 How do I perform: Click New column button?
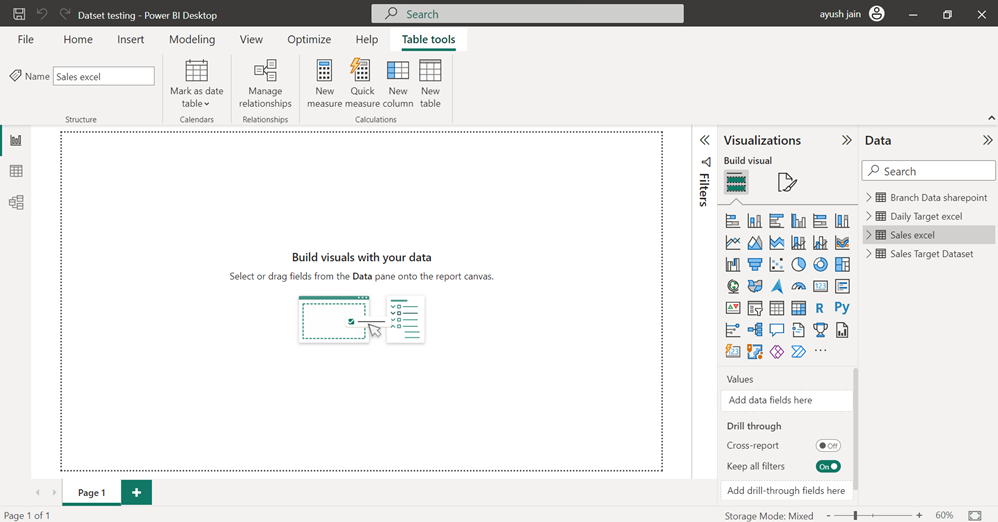coord(398,84)
